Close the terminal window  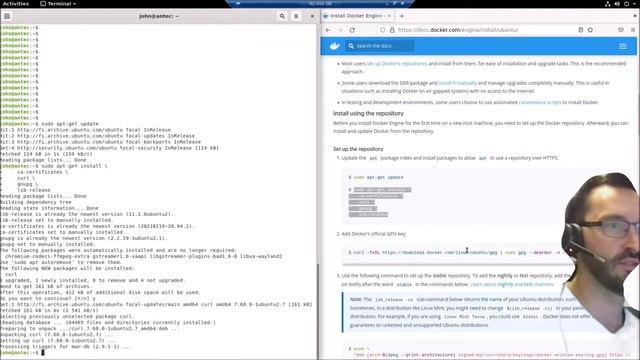[312, 16]
